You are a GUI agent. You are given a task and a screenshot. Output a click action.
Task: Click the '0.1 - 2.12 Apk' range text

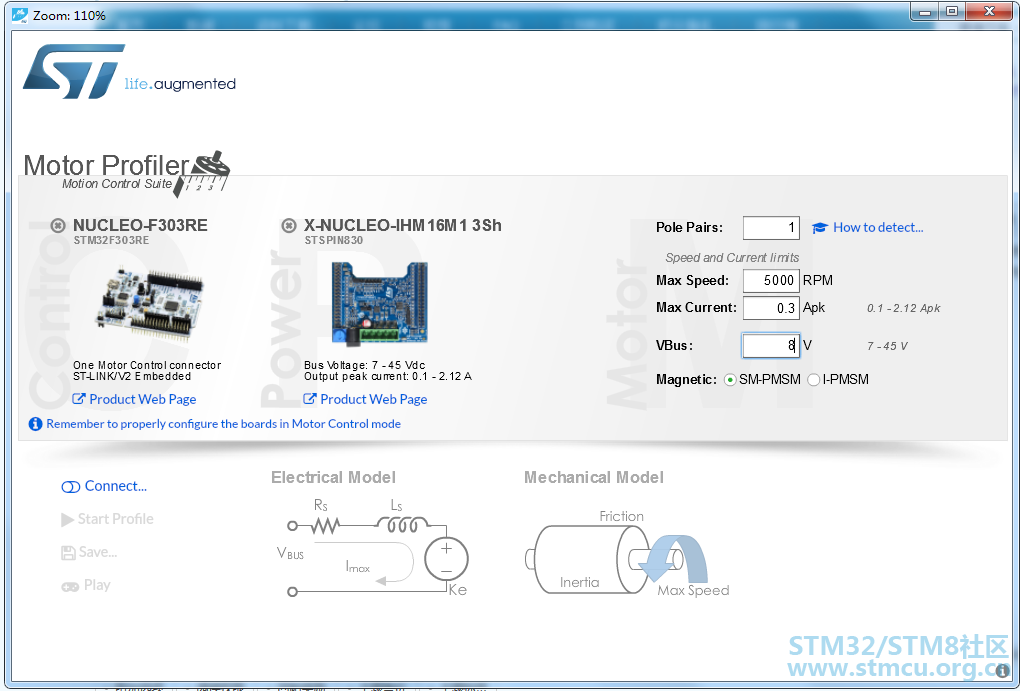904,308
